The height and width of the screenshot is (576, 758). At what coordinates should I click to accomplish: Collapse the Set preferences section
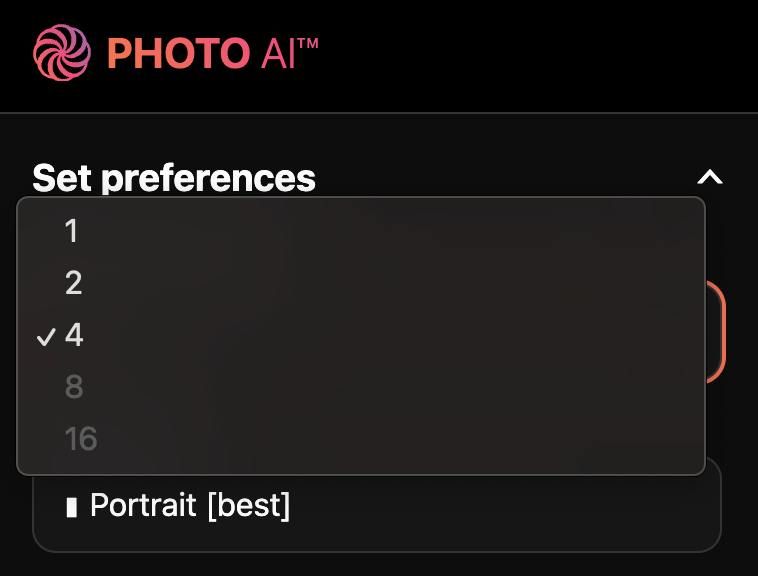point(709,178)
